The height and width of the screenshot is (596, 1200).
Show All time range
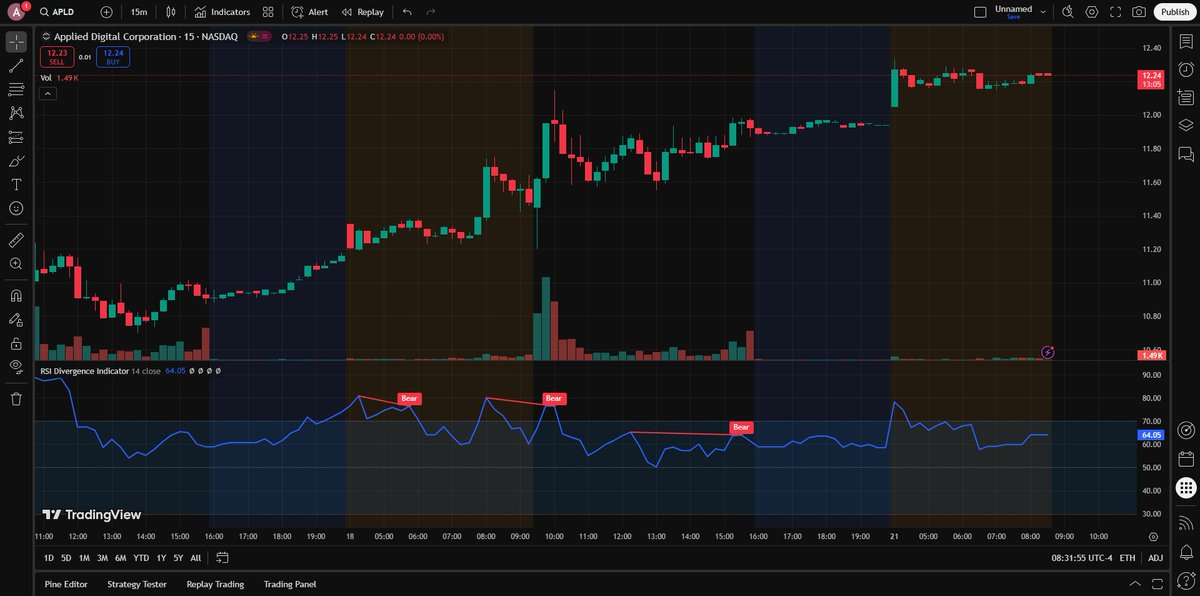tap(195, 557)
